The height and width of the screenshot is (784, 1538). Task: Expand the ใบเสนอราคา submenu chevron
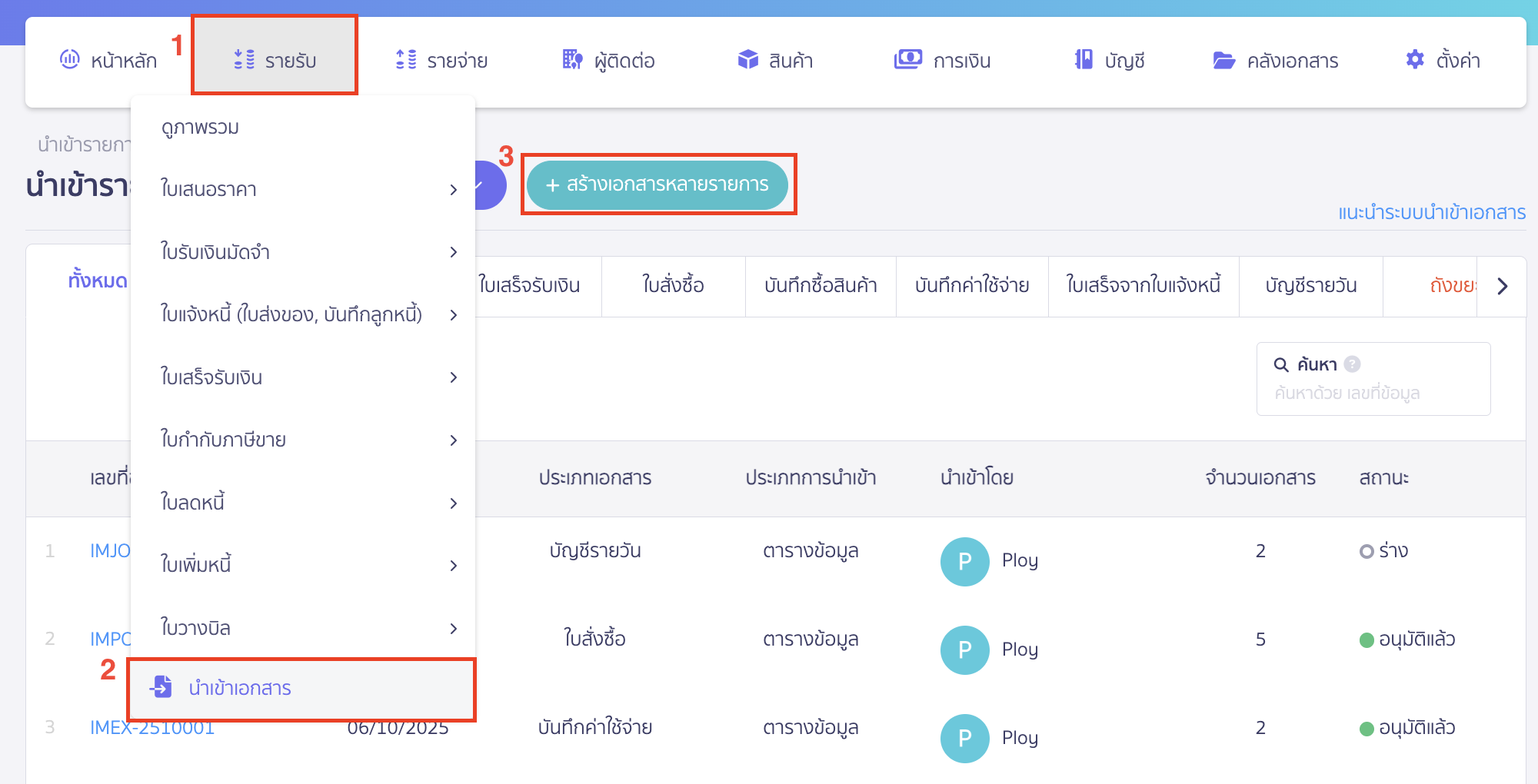click(454, 190)
